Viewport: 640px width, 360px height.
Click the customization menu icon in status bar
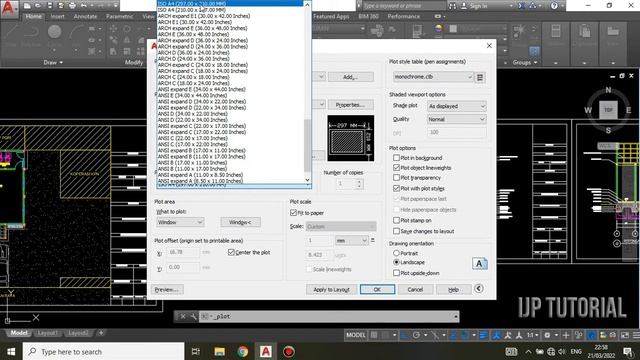pyautogui.click(x=636, y=335)
